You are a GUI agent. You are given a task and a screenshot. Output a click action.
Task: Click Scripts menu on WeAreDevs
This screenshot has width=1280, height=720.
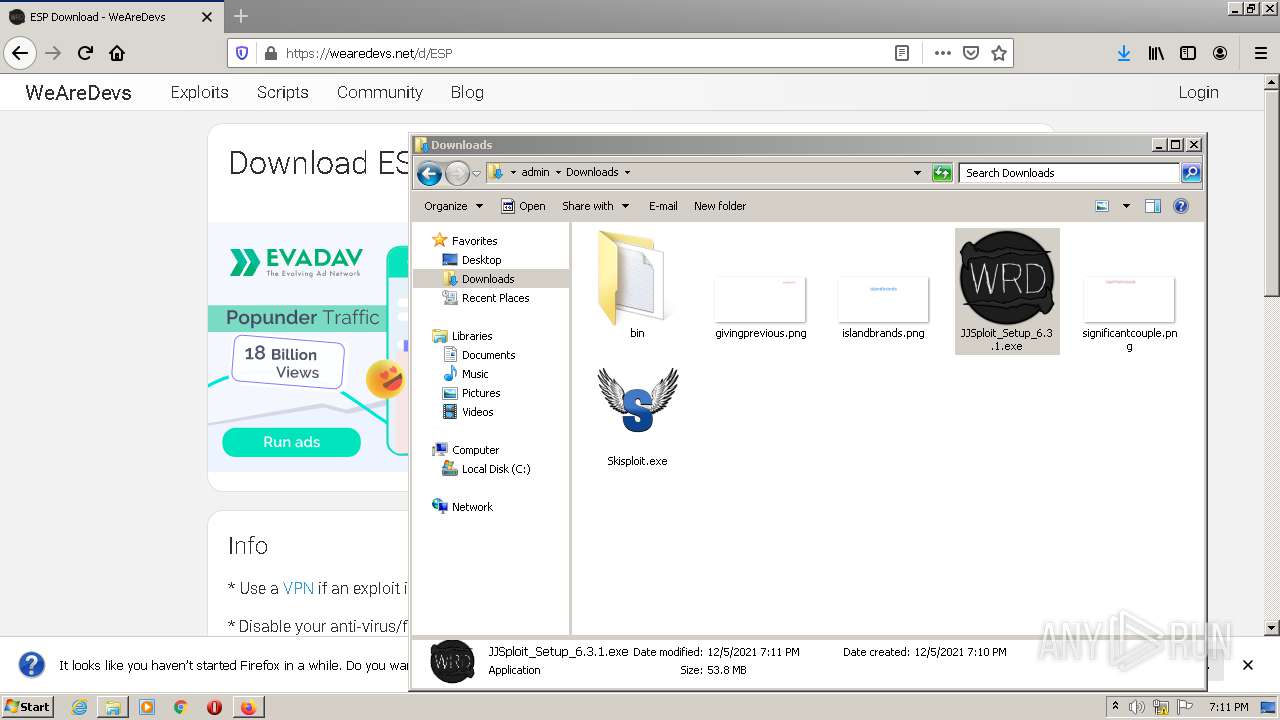point(282,92)
